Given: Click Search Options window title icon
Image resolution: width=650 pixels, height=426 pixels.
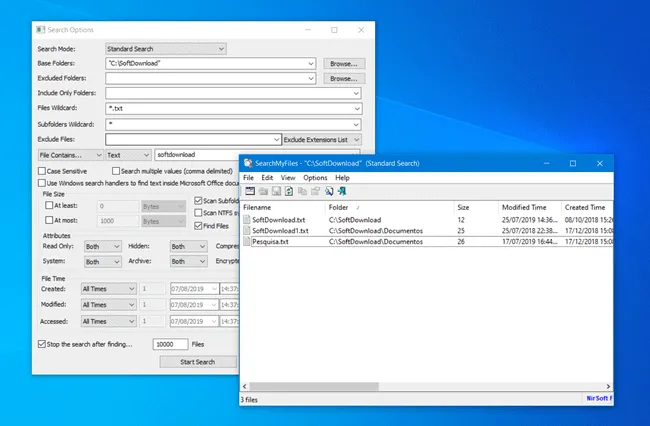Looking at the screenshot, I should pos(40,30).
